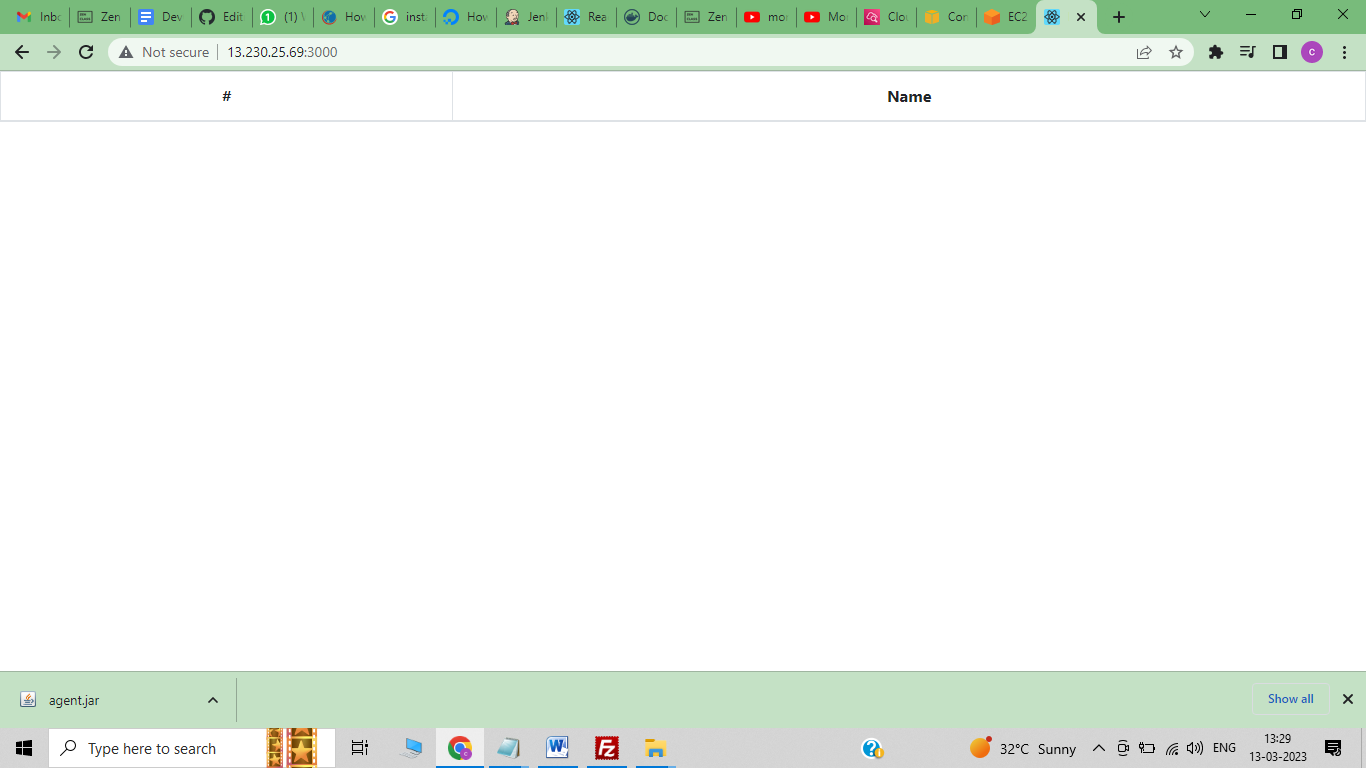
Task: Switch to the Jenkins tab
Action: tap(527, 17)
